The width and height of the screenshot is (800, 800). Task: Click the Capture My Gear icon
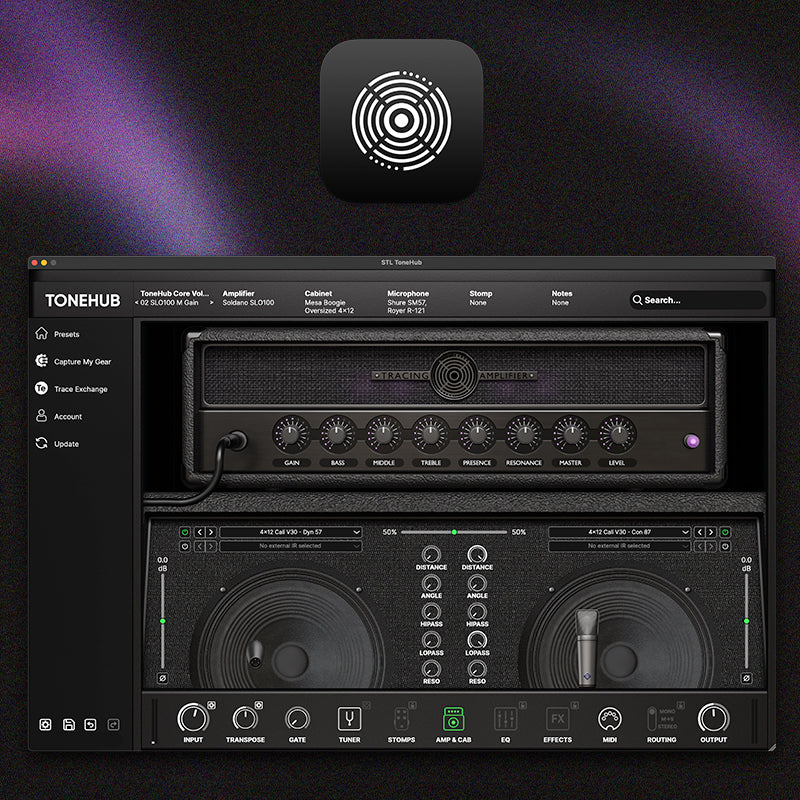point(41,361)
